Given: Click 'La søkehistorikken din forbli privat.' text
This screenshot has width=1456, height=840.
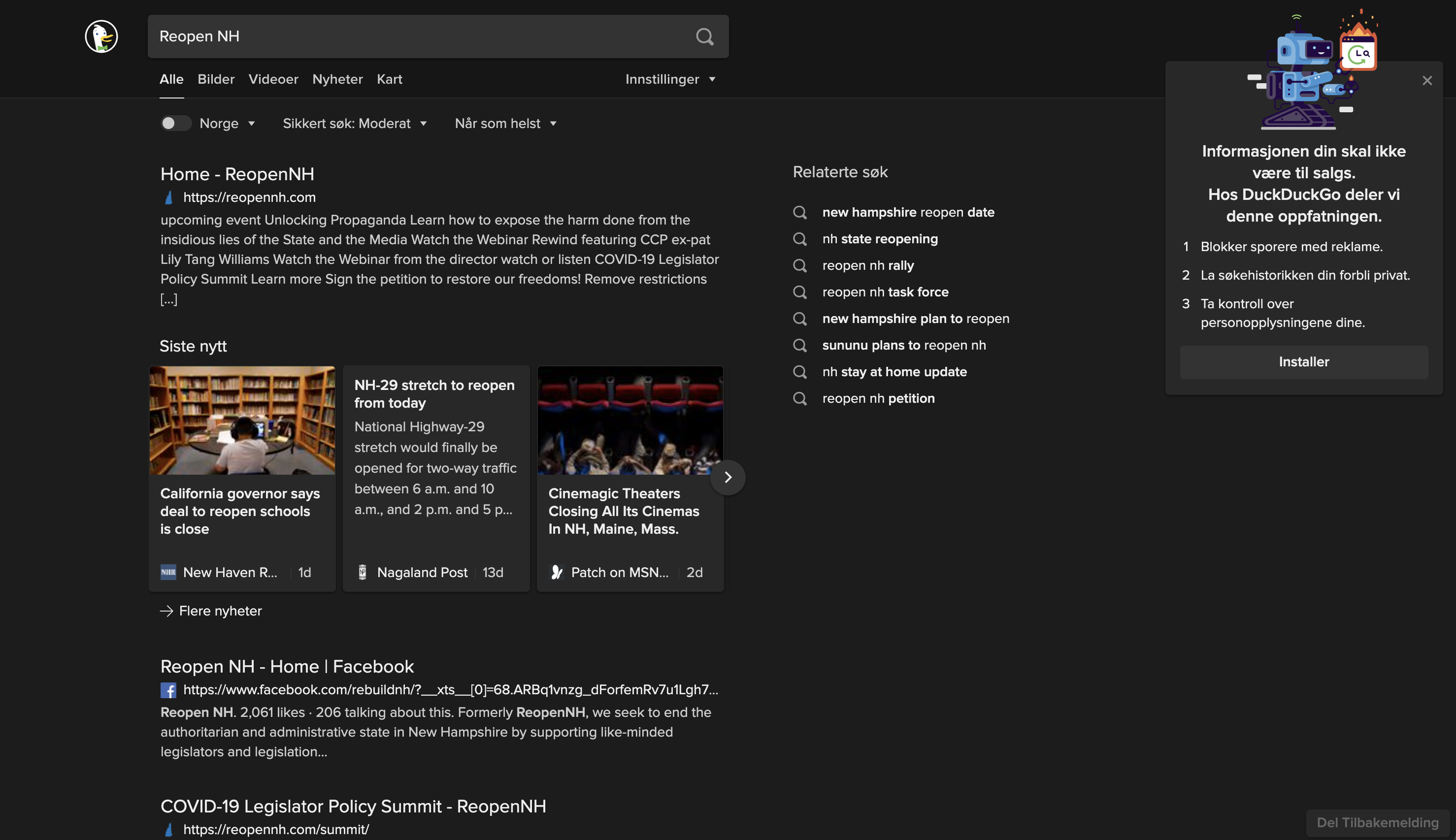Looking at the screenshot, I should click(x=1305, y=275).
